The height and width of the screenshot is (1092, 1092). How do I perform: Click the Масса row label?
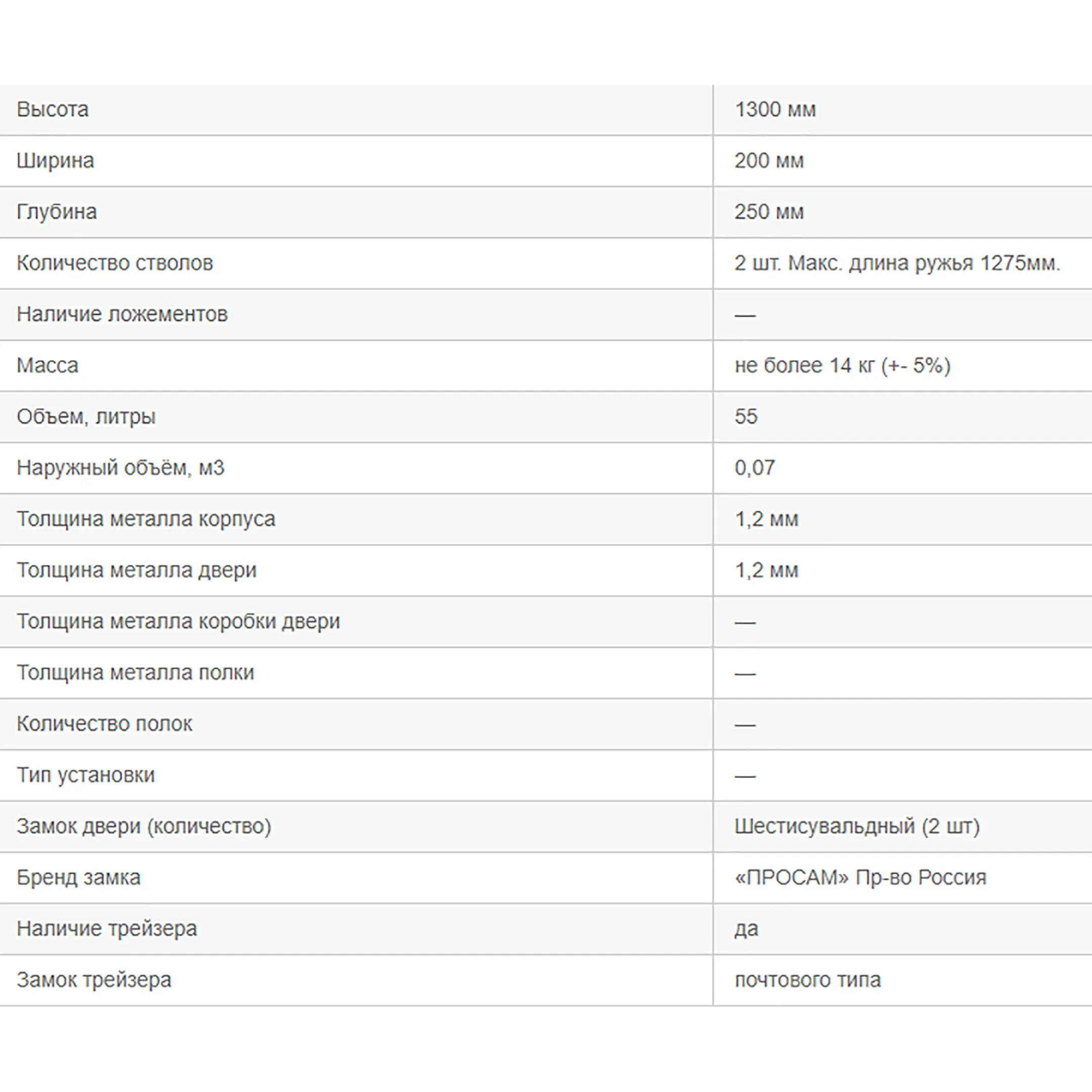(x=48, y=366)
